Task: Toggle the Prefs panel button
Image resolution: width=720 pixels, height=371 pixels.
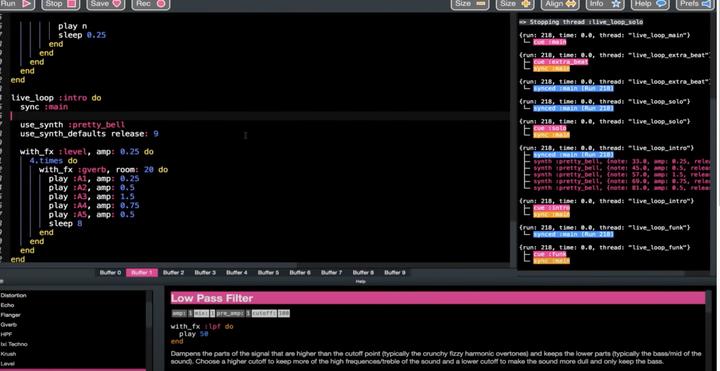Action: point(695,4)
